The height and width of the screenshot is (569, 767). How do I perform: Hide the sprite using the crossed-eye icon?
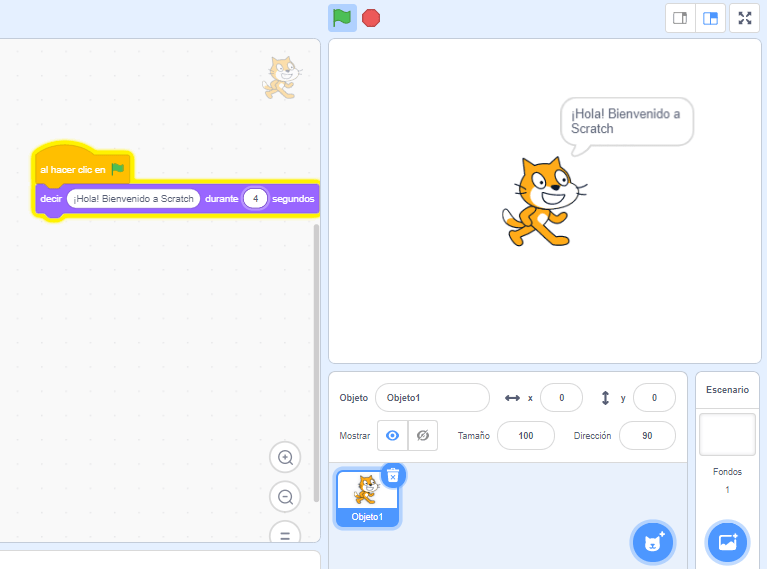[x=423, y=435]
